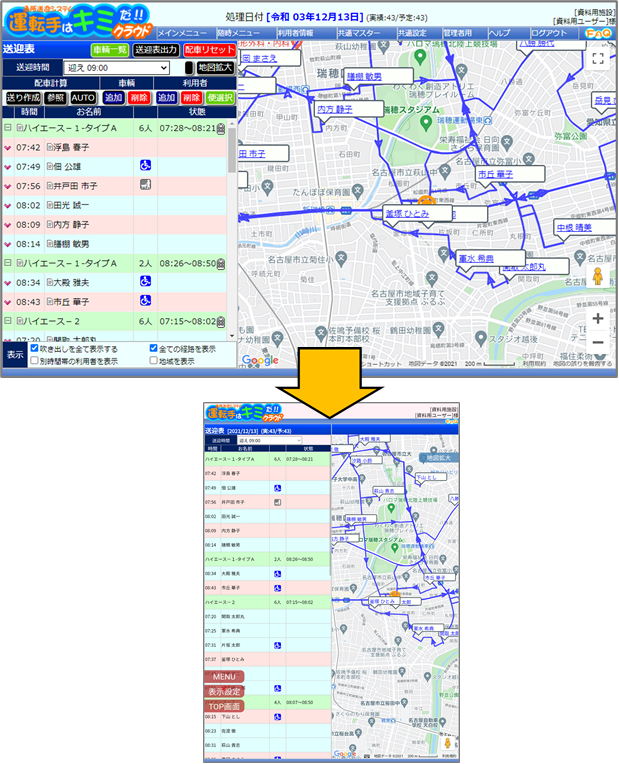Click 市丘 華子 map label link
Image resolution: width=619 pixels, height=764 pixels.
click(495, 174)
